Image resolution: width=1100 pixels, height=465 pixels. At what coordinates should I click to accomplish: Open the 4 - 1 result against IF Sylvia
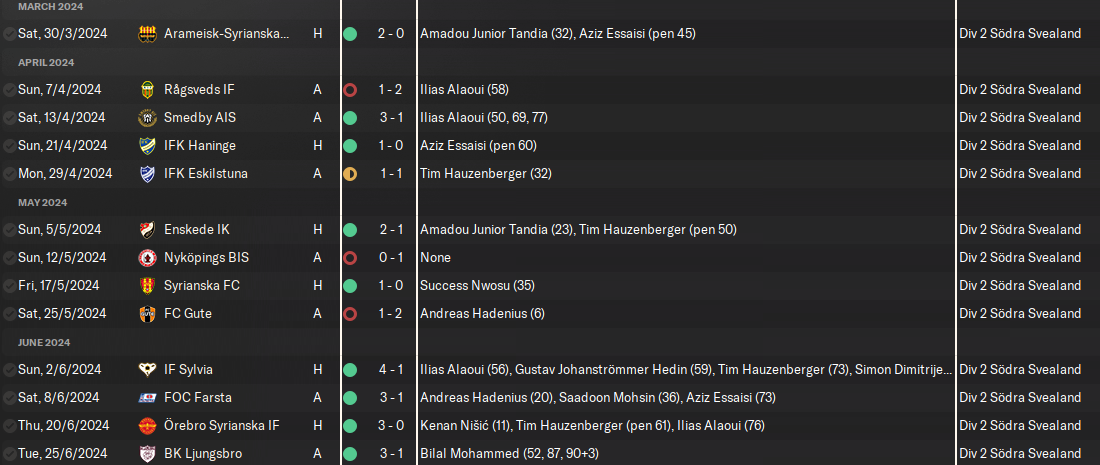pos(390,369)
